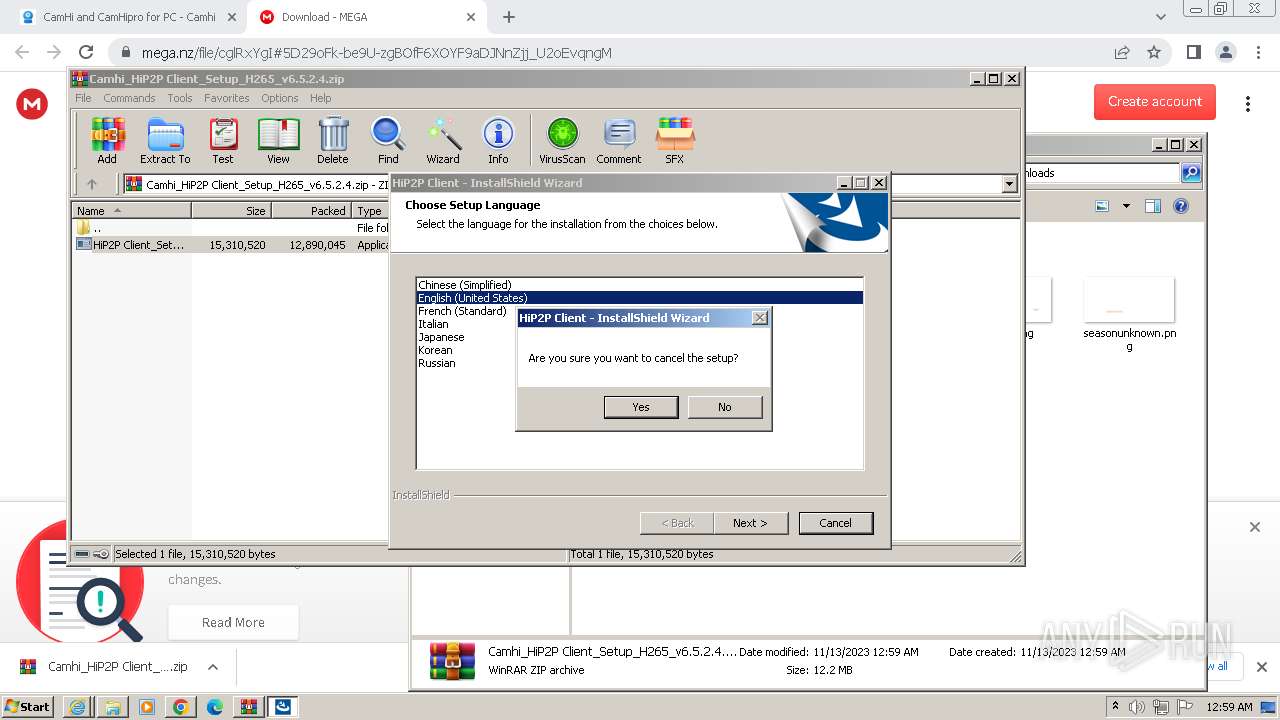
Task: Open Microsoft Edge from taskbar
Action: coord(215,707)
